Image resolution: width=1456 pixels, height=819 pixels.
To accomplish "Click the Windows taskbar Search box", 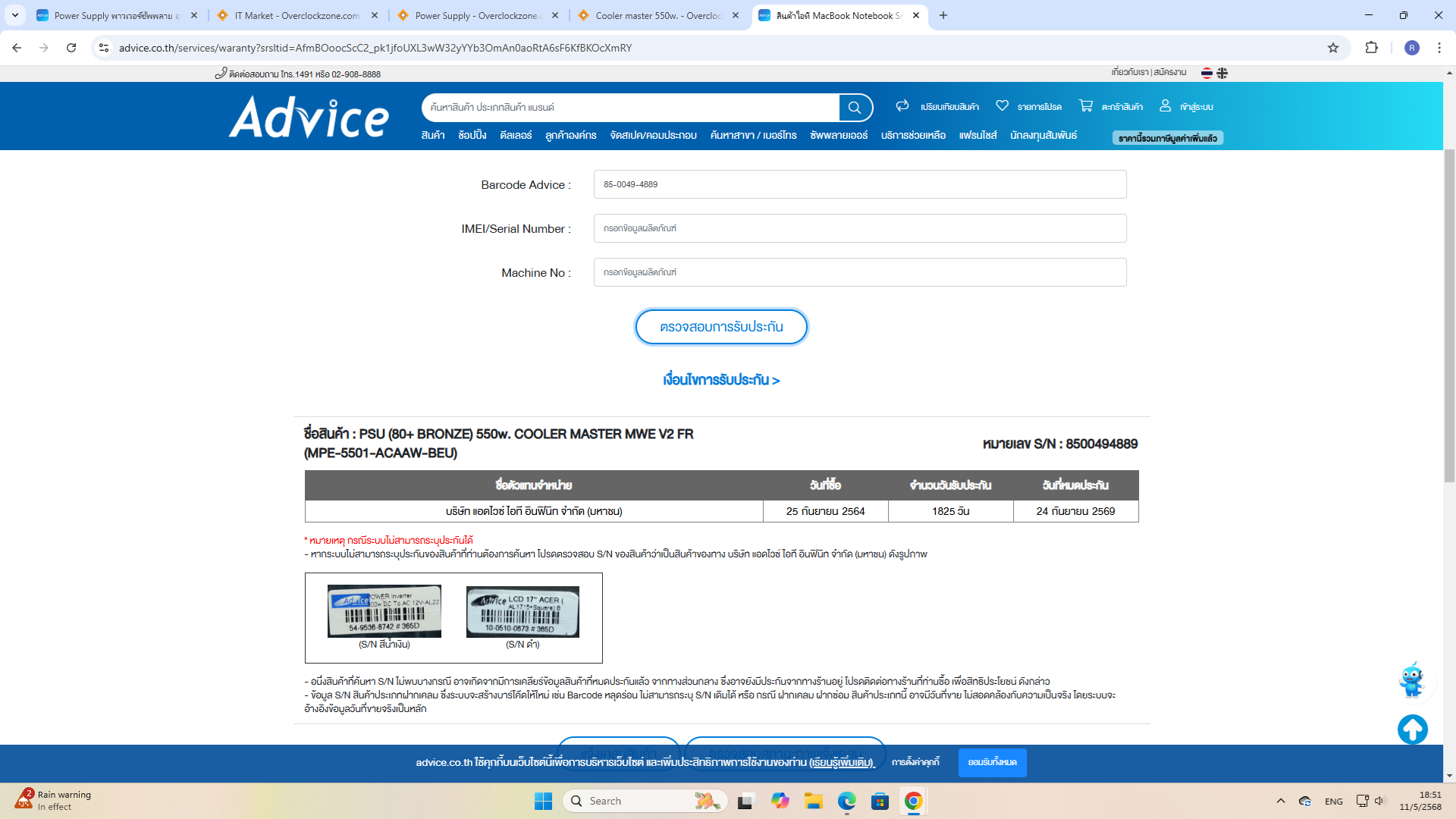I will click(645, 801).
